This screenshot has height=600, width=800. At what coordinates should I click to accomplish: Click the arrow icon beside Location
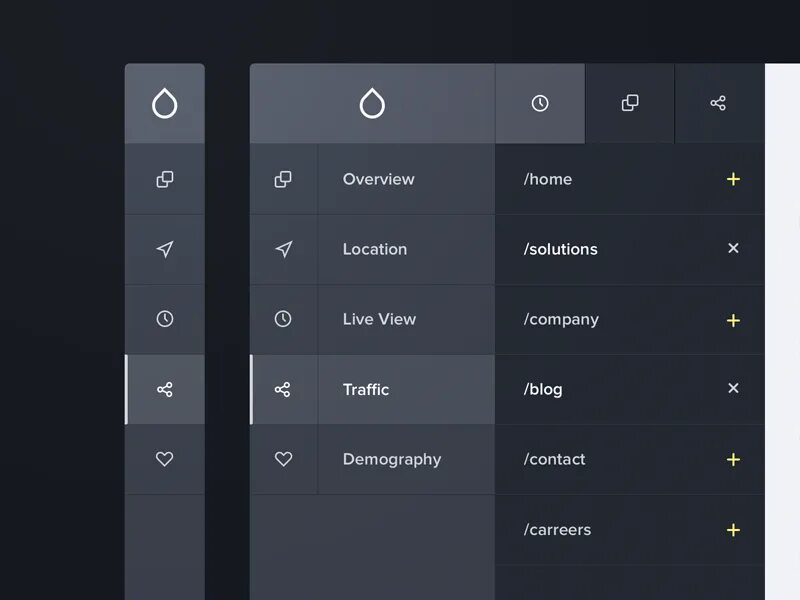pos(284,249)
